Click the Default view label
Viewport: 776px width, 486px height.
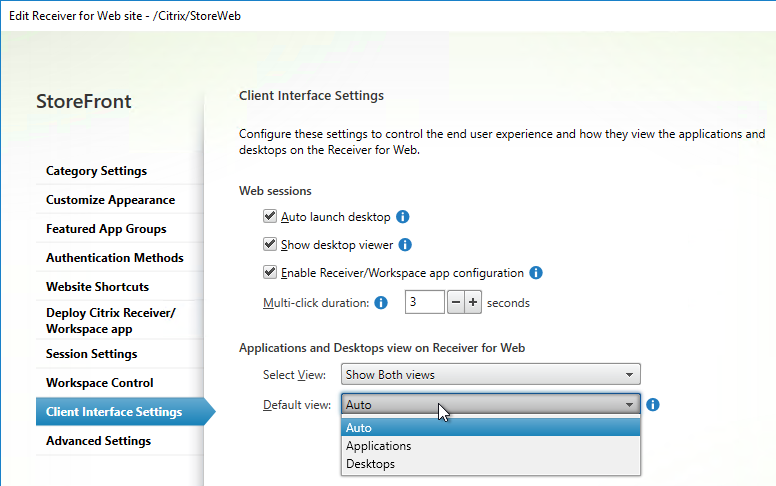[297, 405]
